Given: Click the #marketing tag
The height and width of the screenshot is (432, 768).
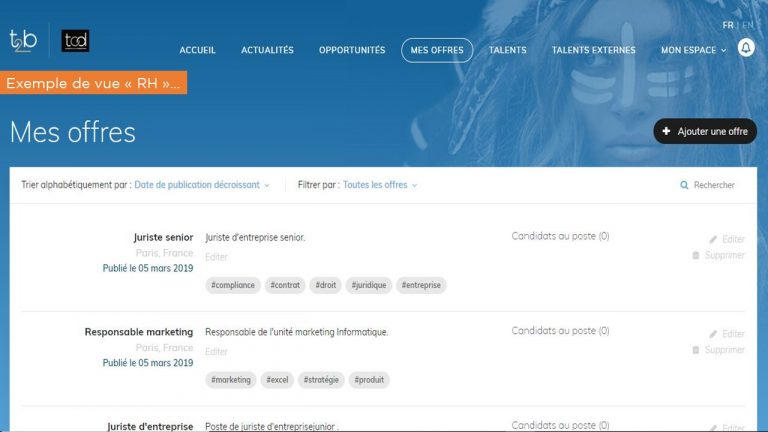Looking at the screenshot, I should pyautogui.click(x=231, y=380).
